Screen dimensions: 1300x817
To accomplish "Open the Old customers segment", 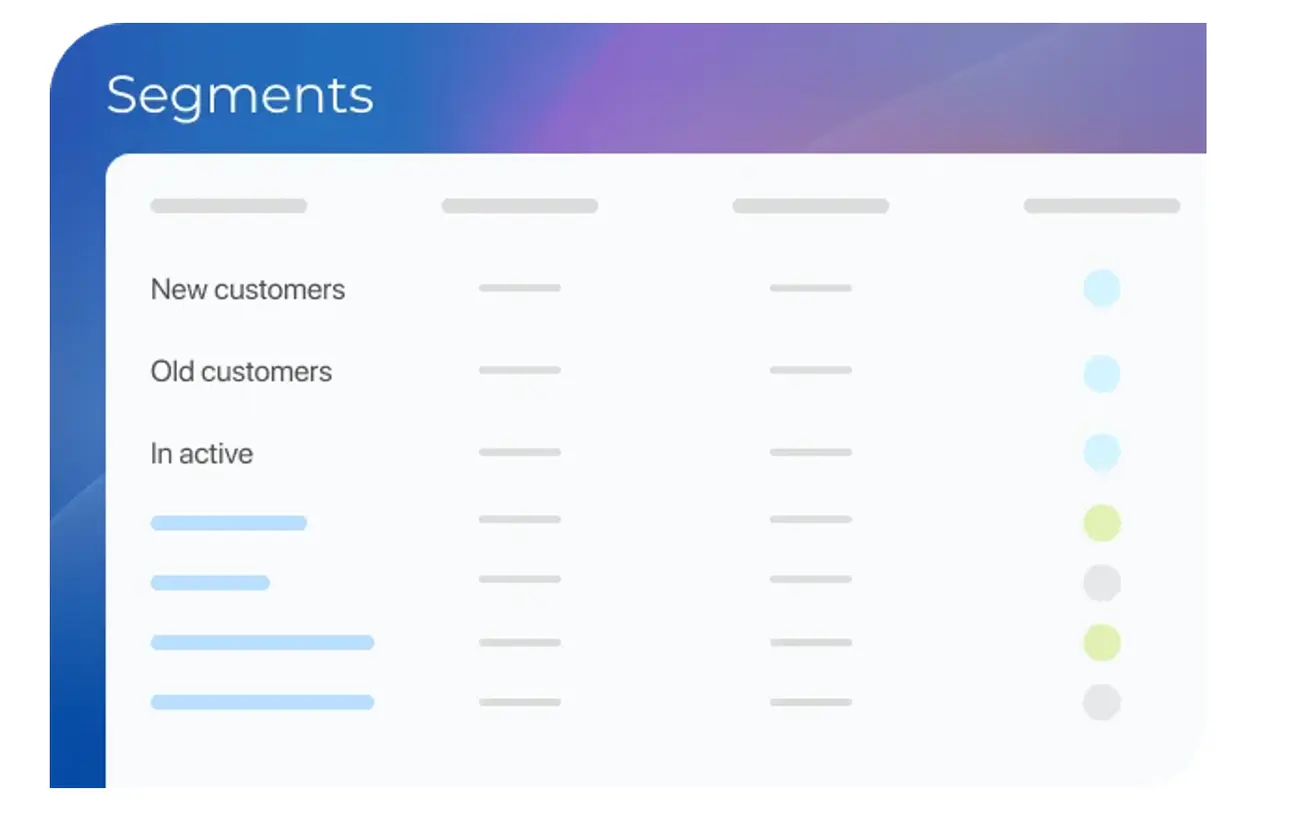I will [x=241, y=372].
